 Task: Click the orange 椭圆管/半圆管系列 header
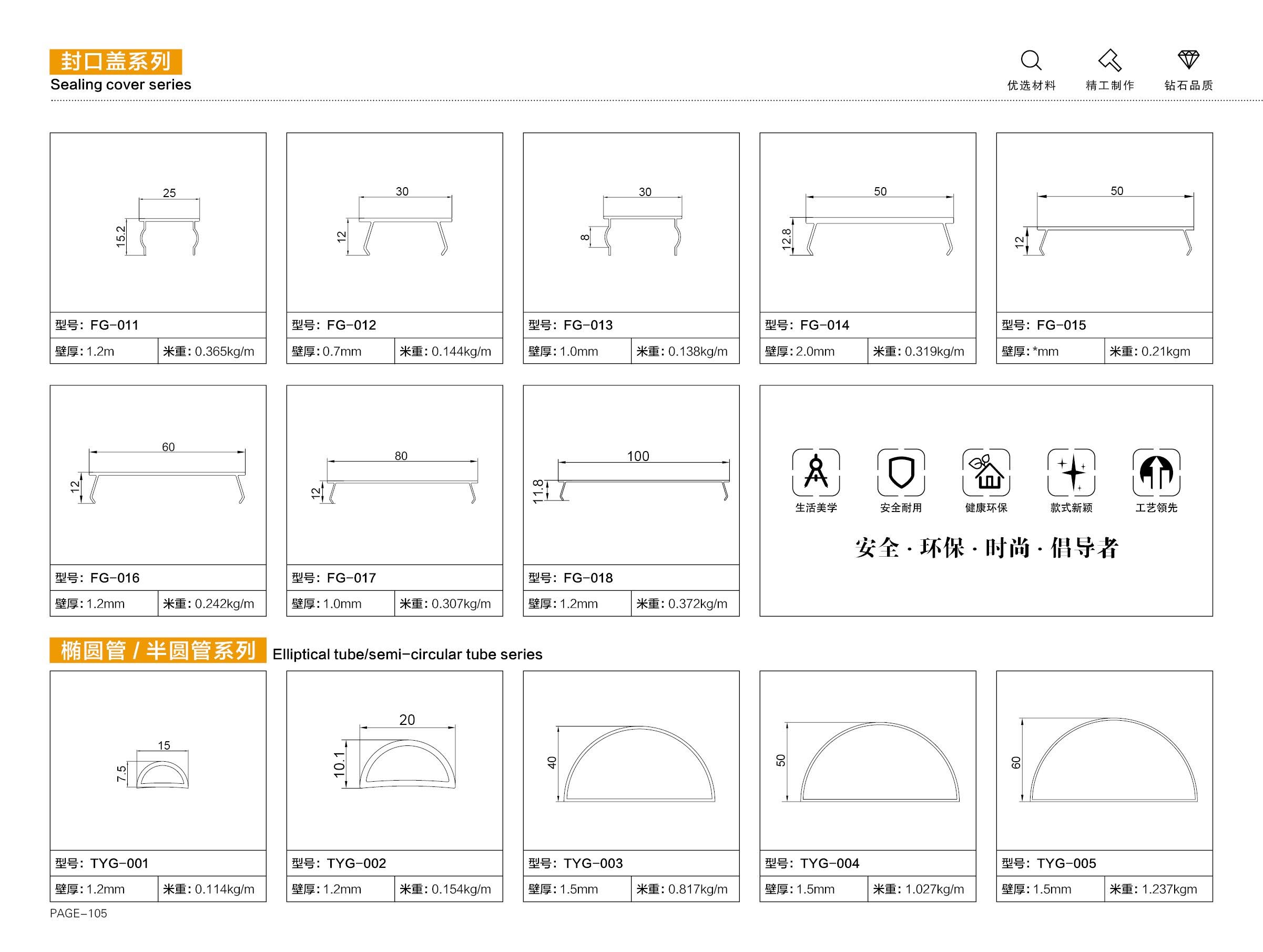[x=158, y=650]
